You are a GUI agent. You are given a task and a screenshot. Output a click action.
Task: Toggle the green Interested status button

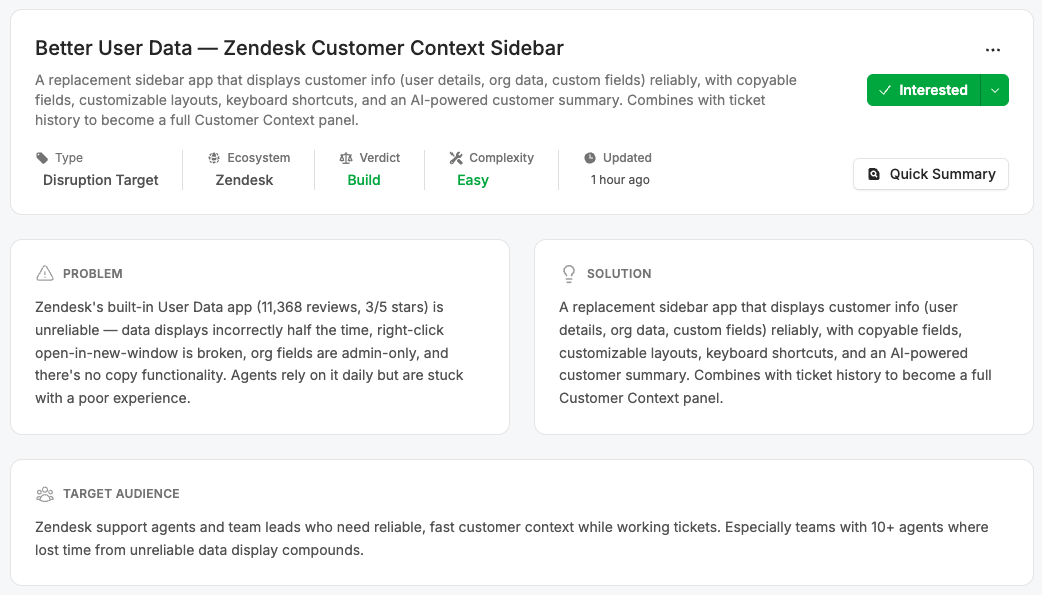pyautogui.click(x=923, y=90)
